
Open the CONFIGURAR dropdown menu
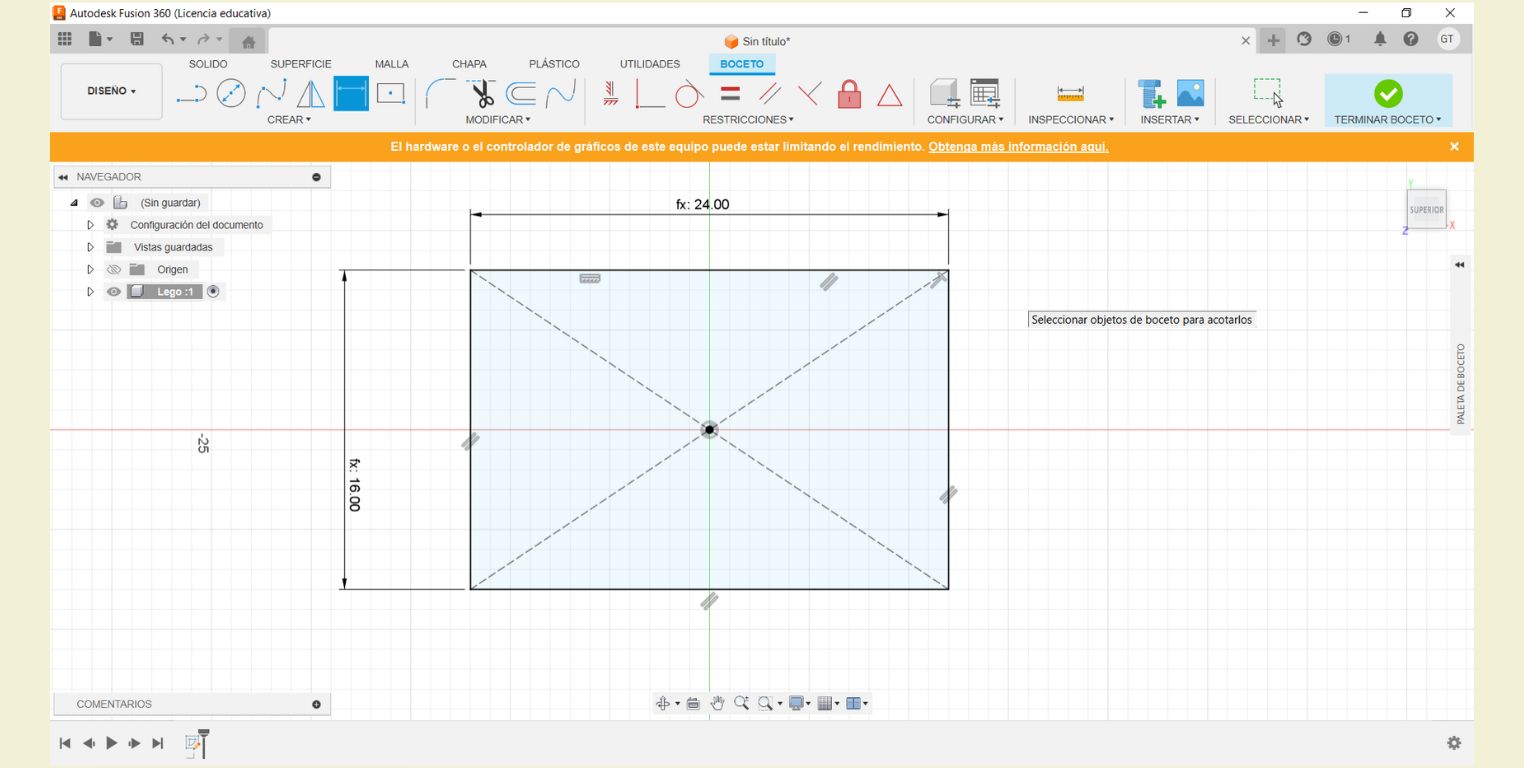click(x=965, y=120)
